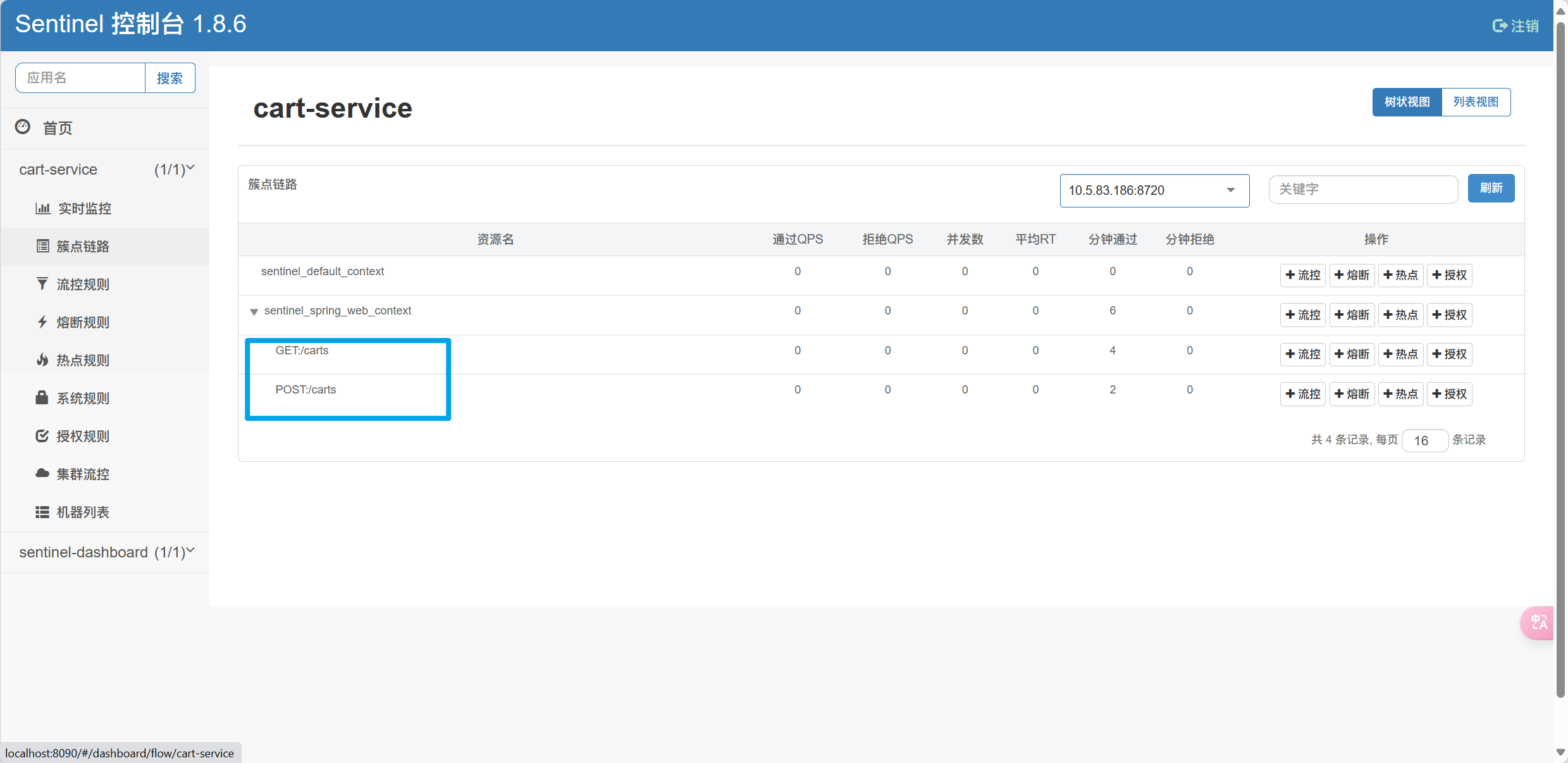The width and height of the screenshot is (1568, 763).
Task: Add 流控 rule for GET:/carts
Action: 1302,354
